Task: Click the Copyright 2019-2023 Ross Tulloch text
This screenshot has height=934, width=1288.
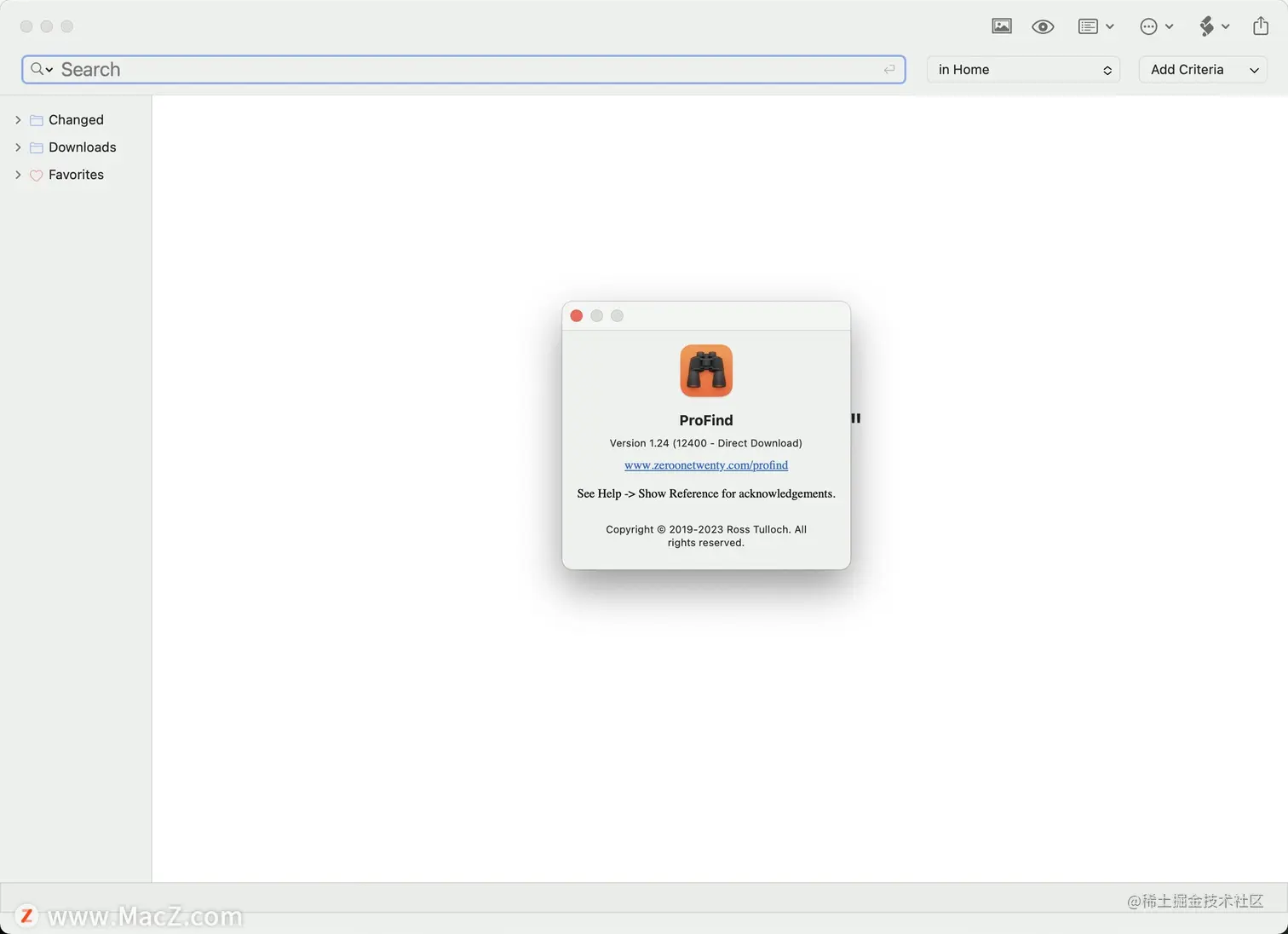Action: 706,536
